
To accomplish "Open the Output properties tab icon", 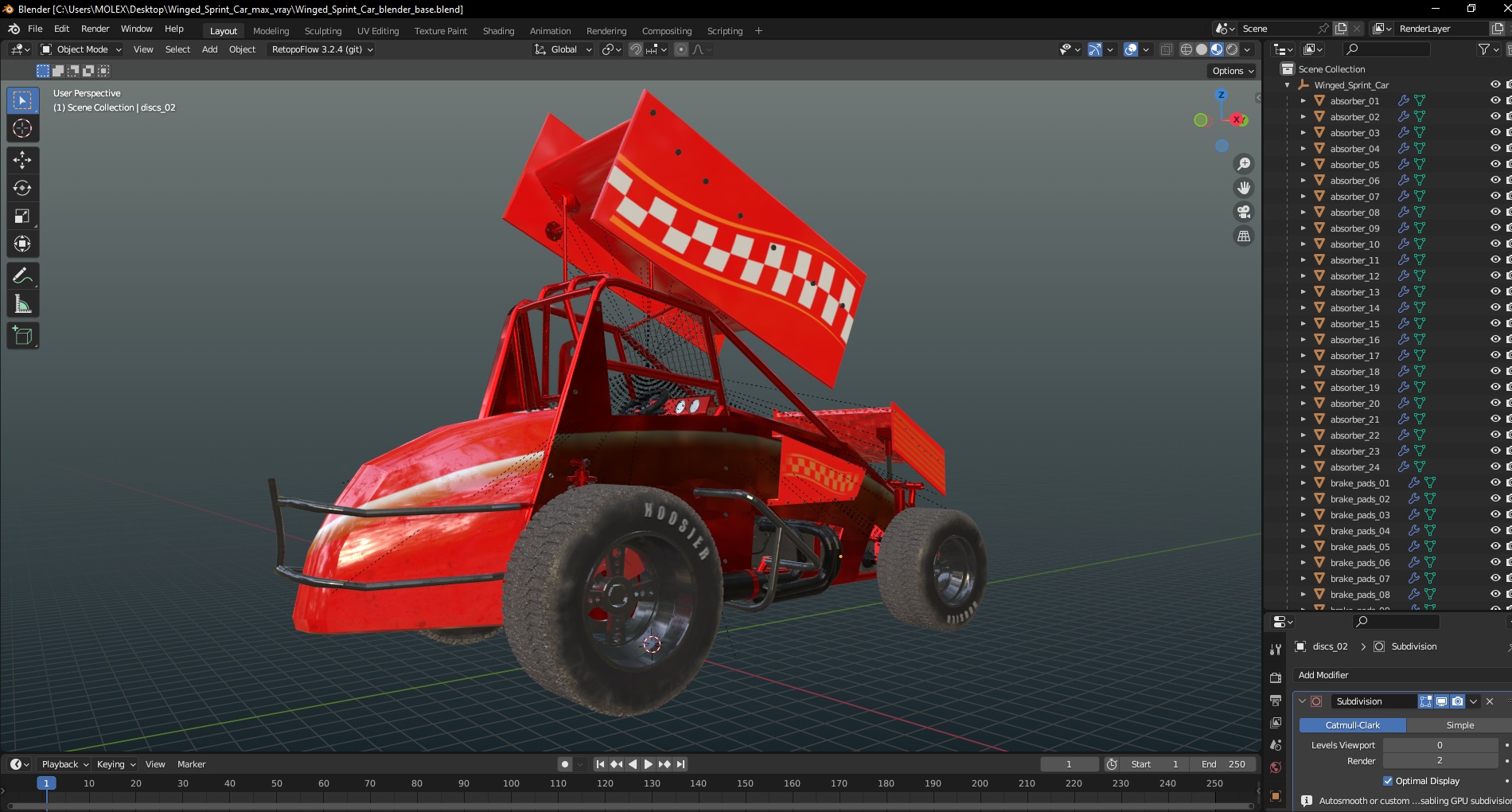I will 1276,701.
